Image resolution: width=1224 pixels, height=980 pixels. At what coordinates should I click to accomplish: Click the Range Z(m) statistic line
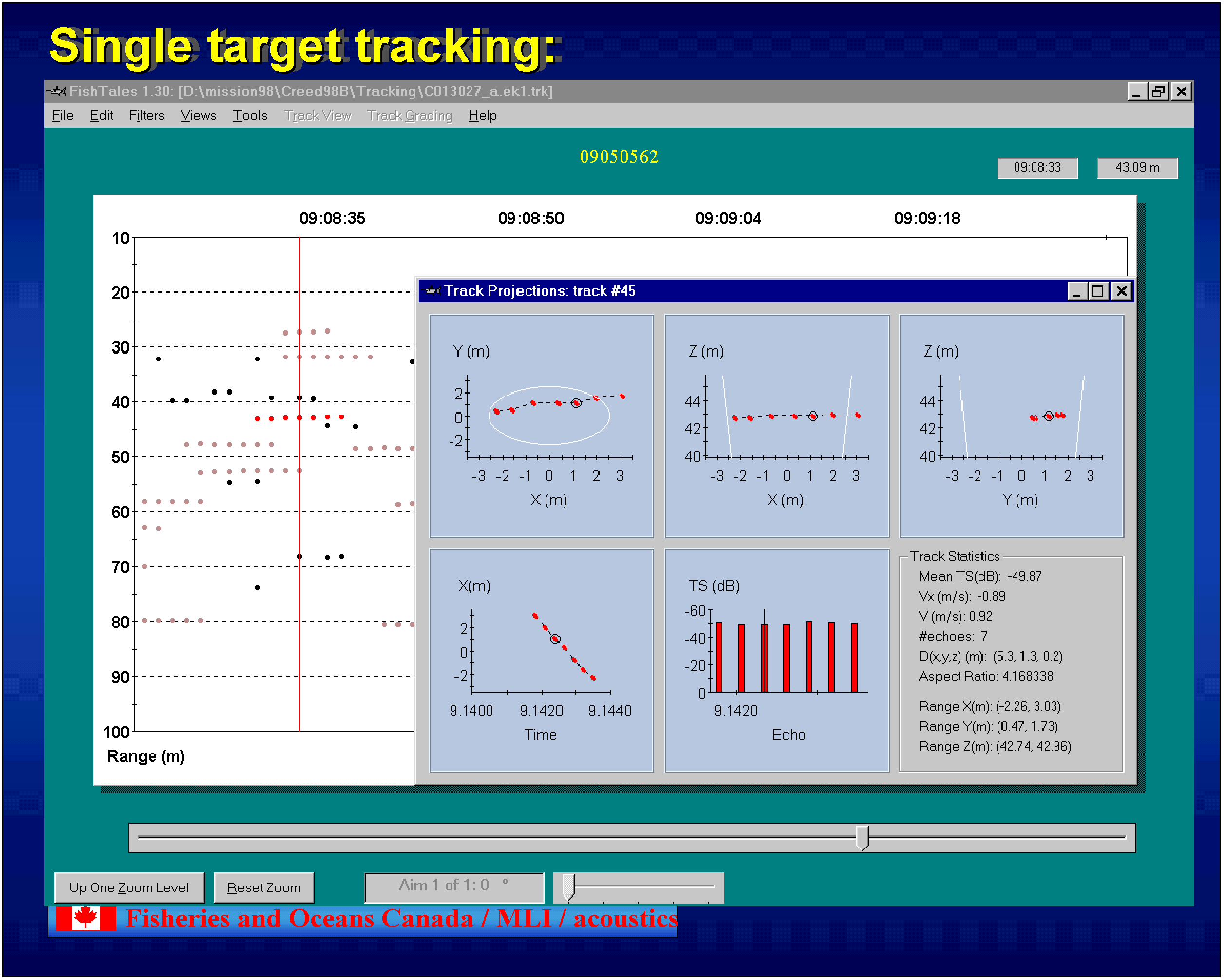point(995,746)
